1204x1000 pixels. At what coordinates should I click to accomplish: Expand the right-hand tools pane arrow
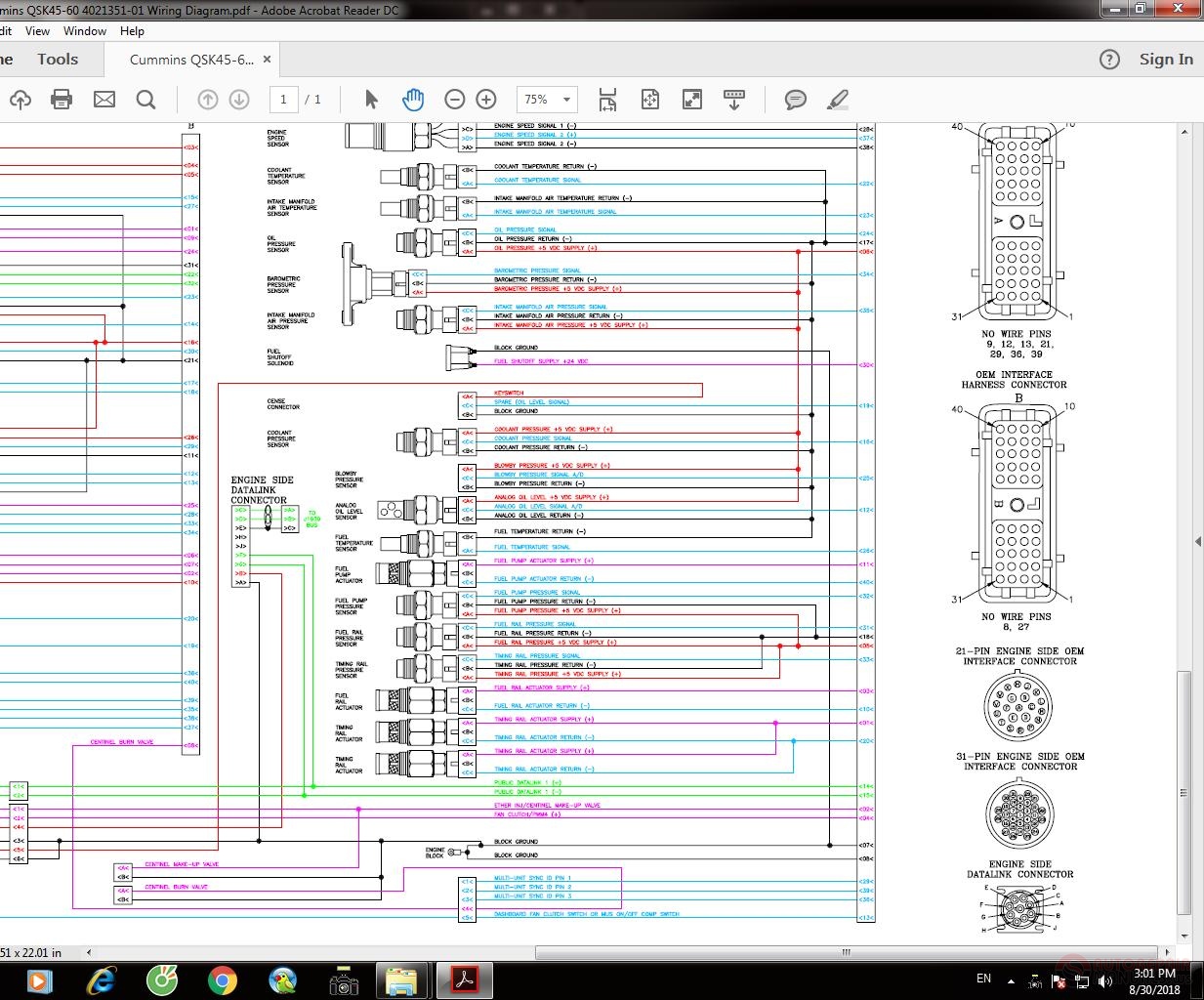pyautogui.click(x=1198, y=542)
